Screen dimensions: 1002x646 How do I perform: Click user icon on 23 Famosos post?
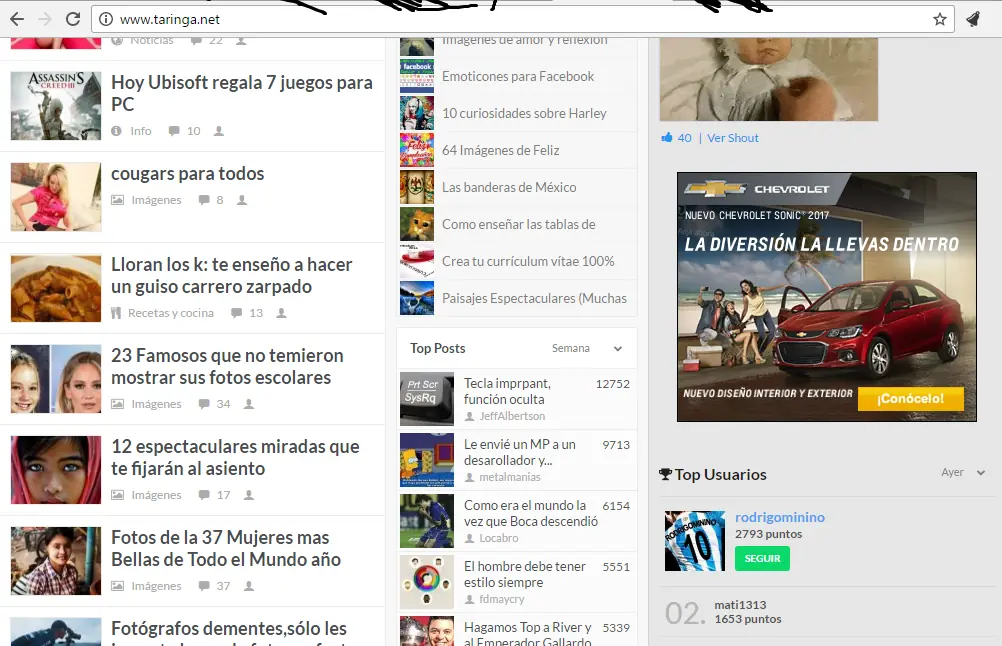[x=249, y=404]
